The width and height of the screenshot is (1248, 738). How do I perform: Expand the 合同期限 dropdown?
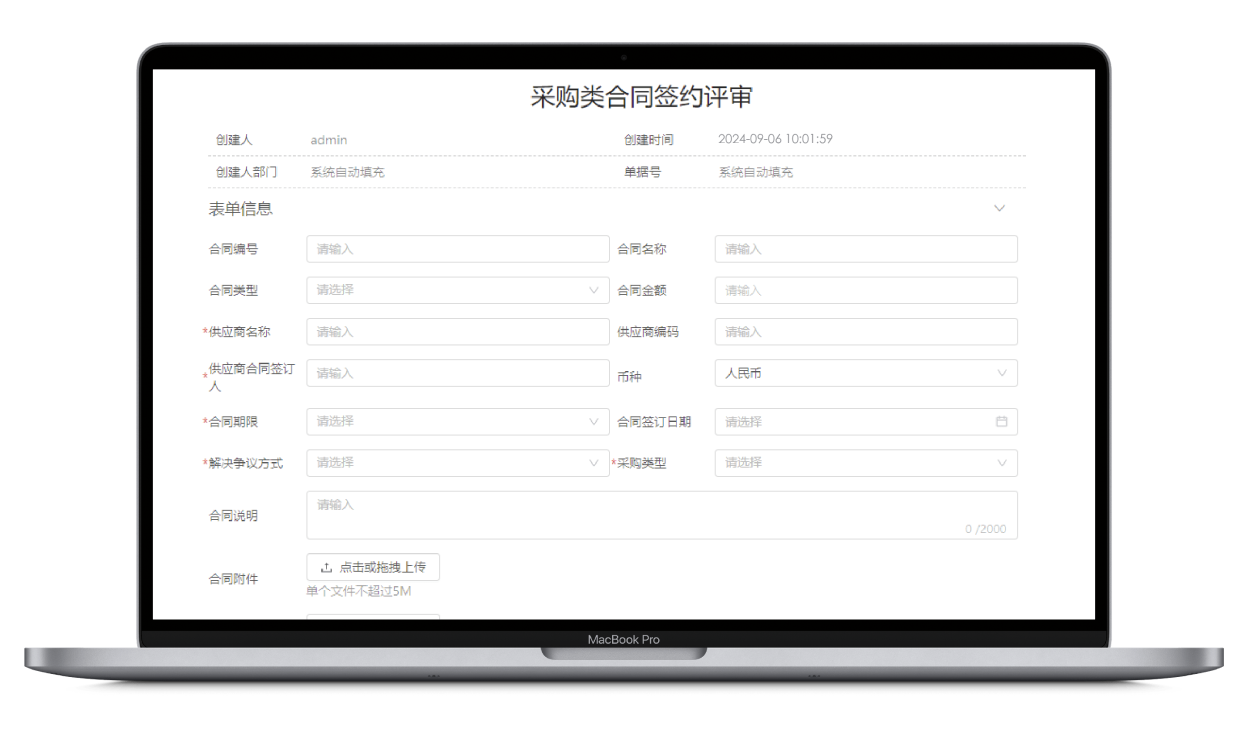[457, 422]
